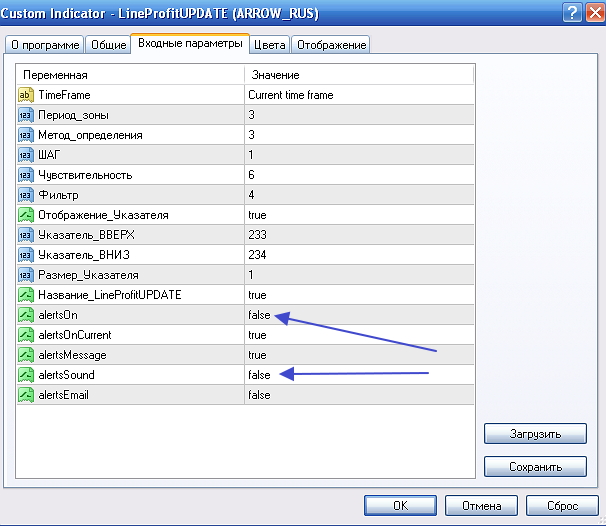Select the alertsOnCurrent variable name

pyautogui.click(x=75, y=335)
